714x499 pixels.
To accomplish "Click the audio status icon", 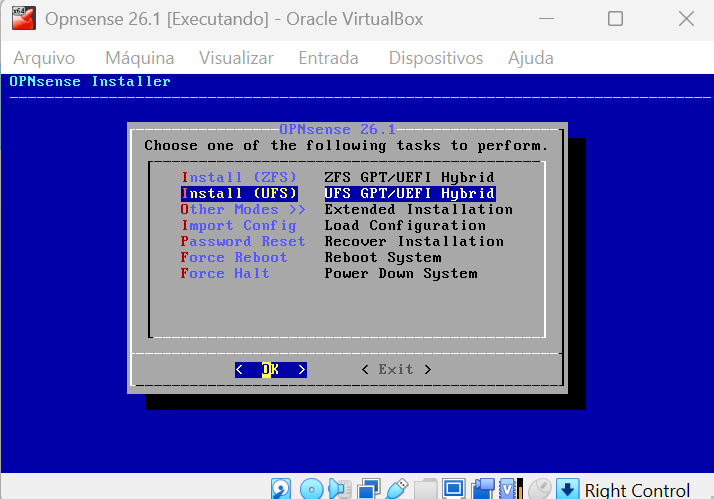I will [x=340, y=489].
